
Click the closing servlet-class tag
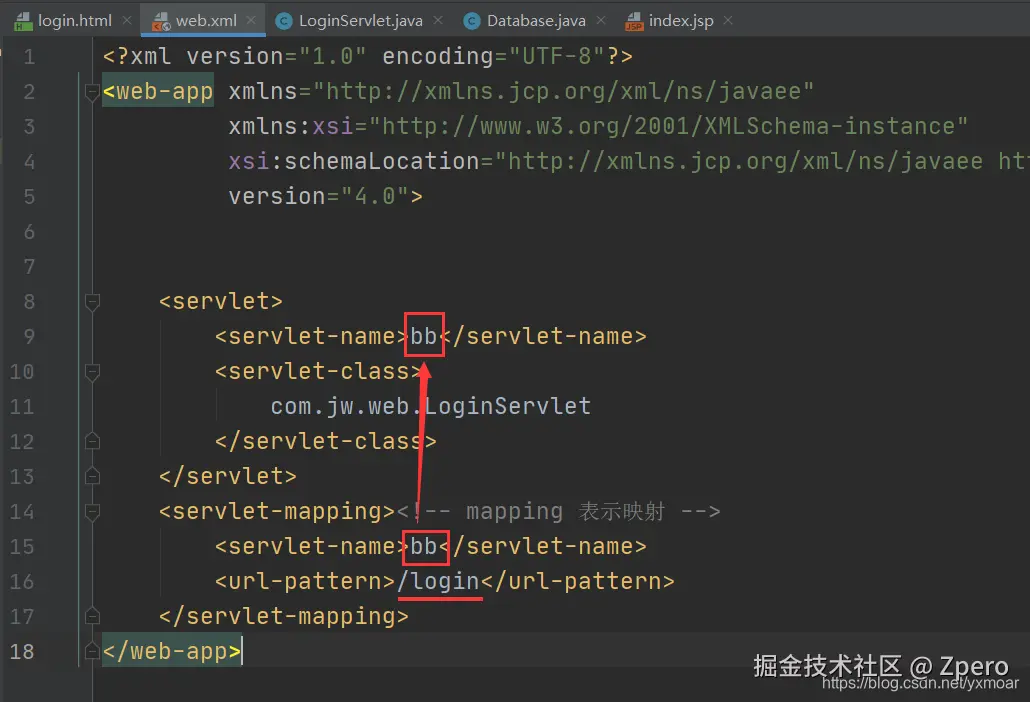(x=325, y=441)
